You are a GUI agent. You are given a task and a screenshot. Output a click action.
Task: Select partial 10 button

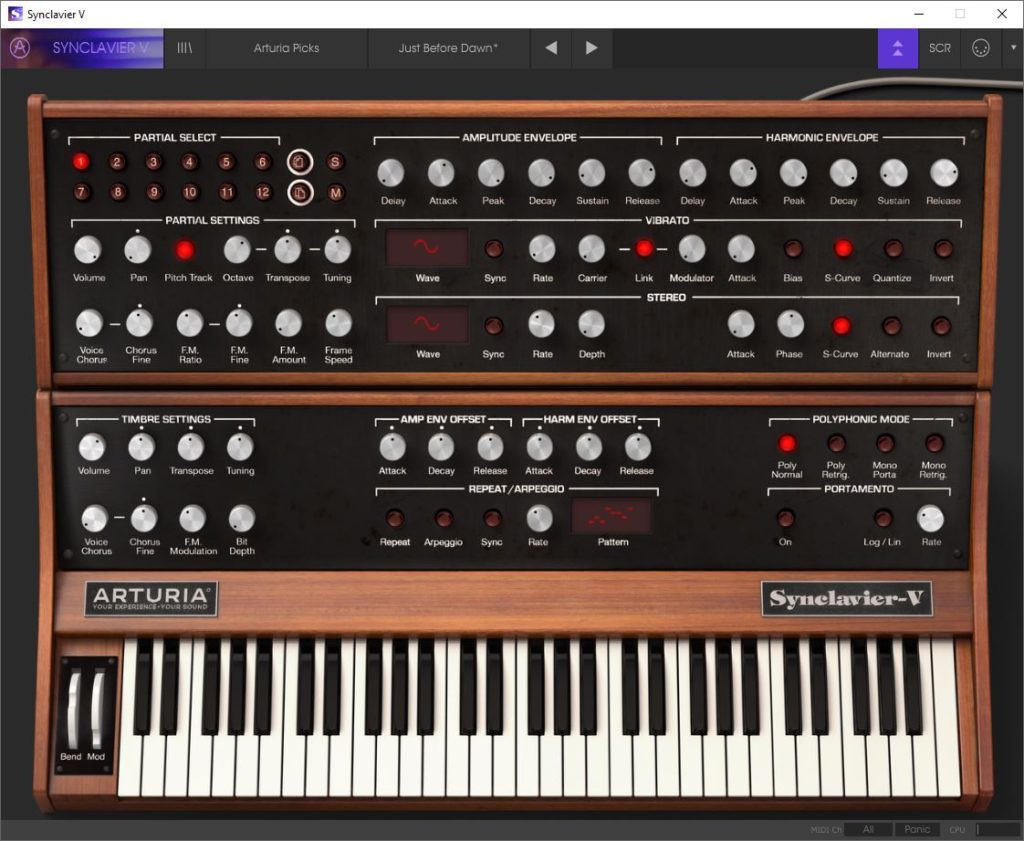tap(189, 192)
